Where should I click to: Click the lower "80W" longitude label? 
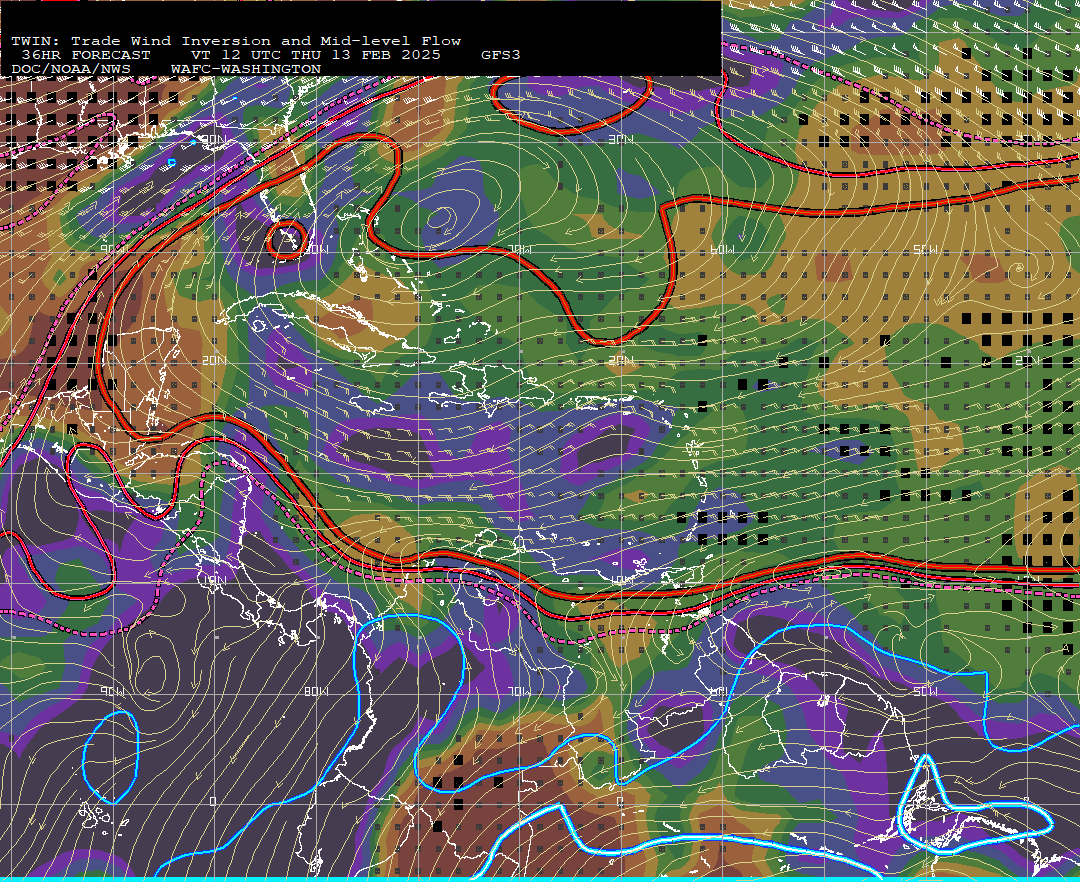(315, 691)
